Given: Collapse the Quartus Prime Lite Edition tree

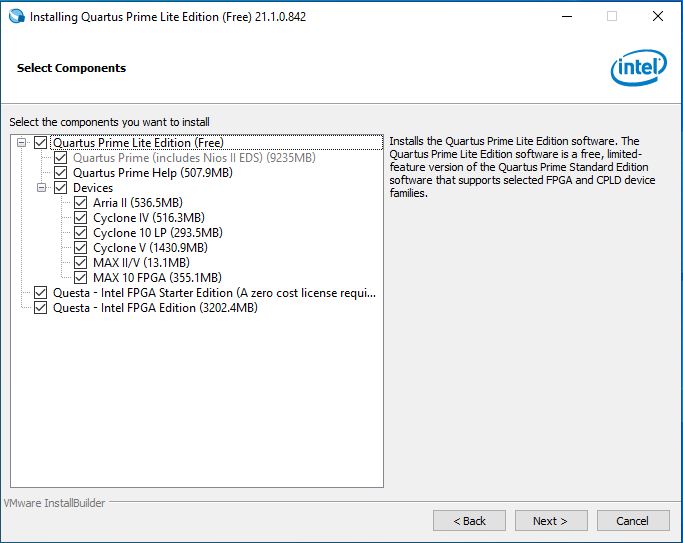Looking at the screenshot, I should point(22,143).
